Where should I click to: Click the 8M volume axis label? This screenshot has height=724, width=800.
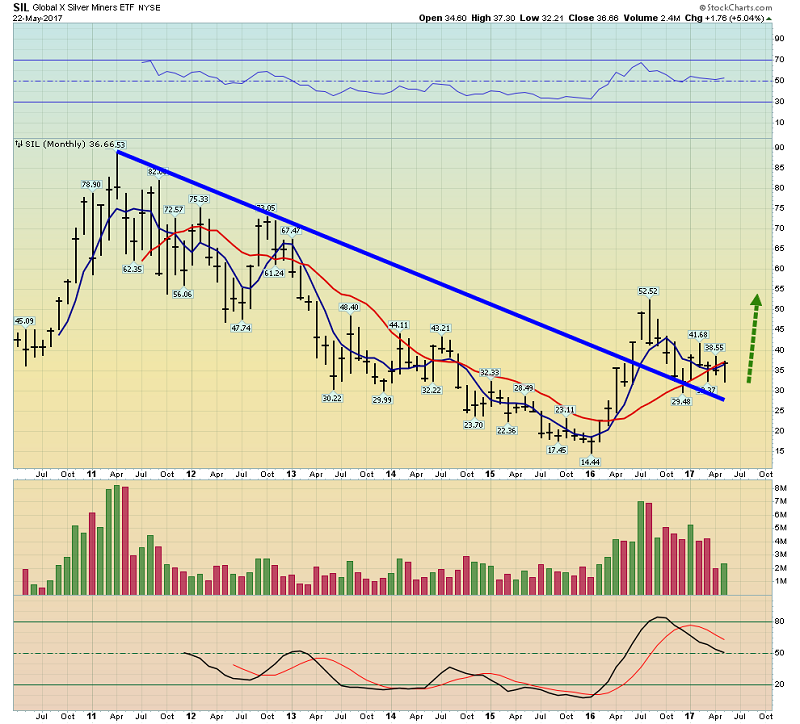click(x=781, y=488)
